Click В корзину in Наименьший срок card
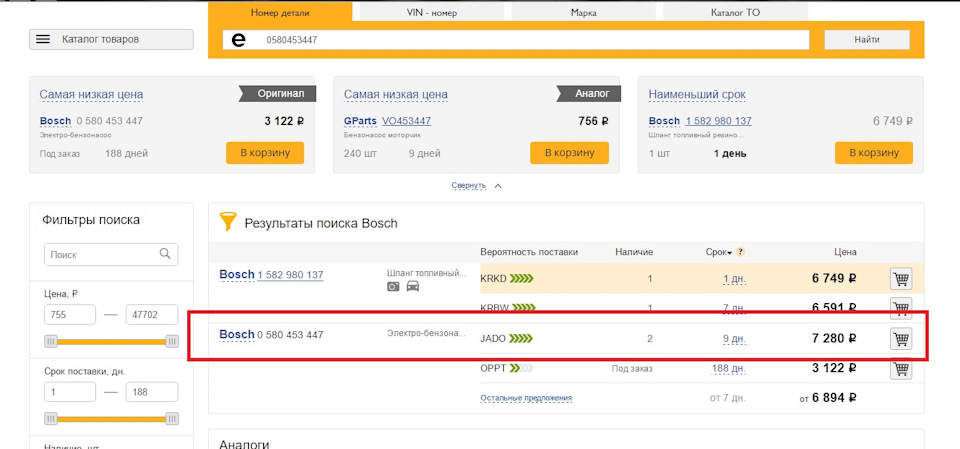Viewport: 960px width, 449px height. (874, 153)
